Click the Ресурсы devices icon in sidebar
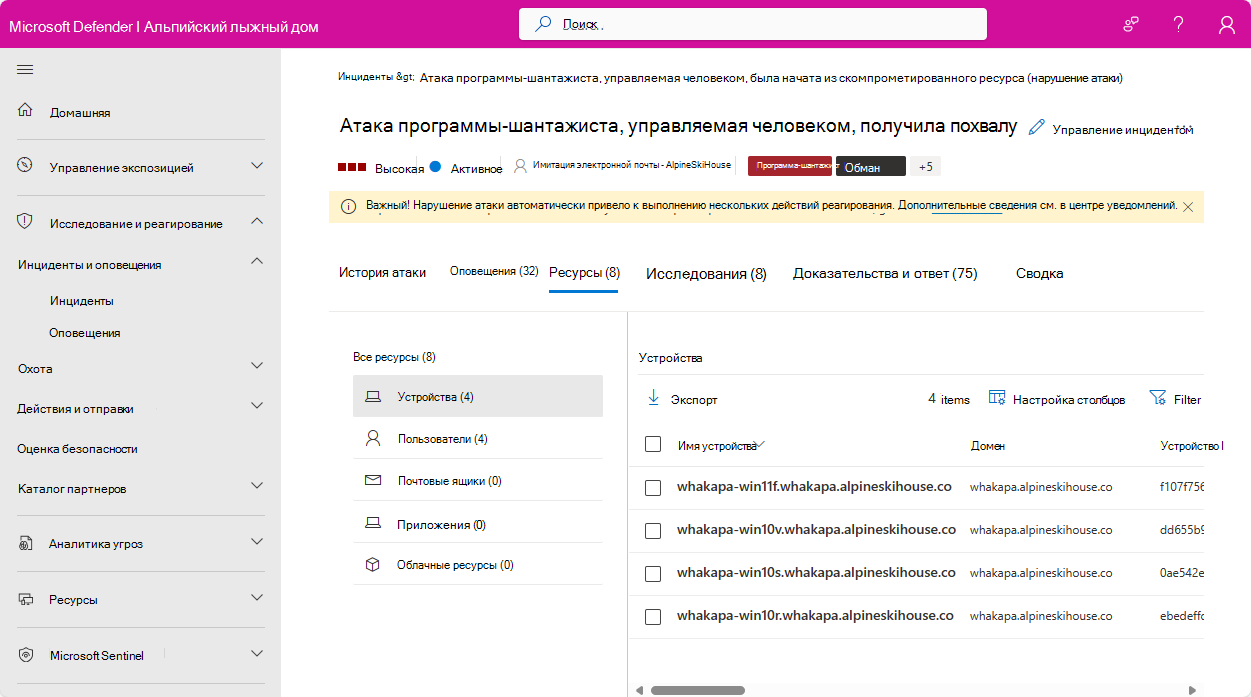The width and height of the screenshot is (1251, 697). pos(27,599)
